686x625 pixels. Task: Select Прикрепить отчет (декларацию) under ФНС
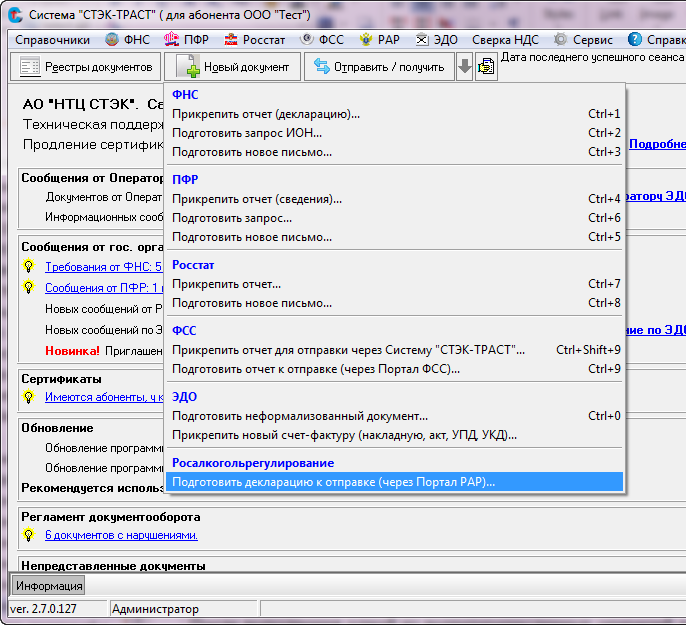coord(395,114)
